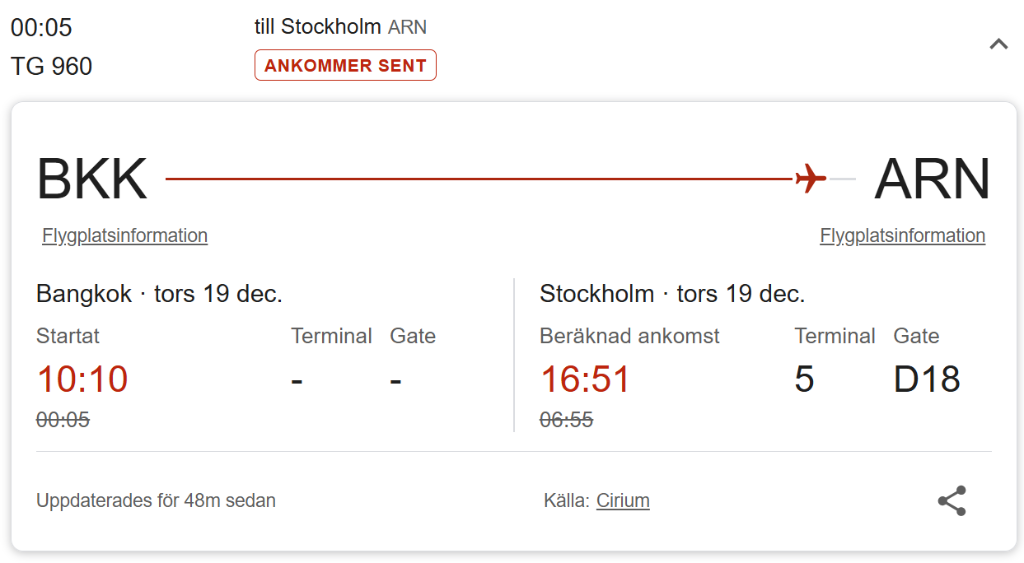Open the Cirium source link

(623, 500)
